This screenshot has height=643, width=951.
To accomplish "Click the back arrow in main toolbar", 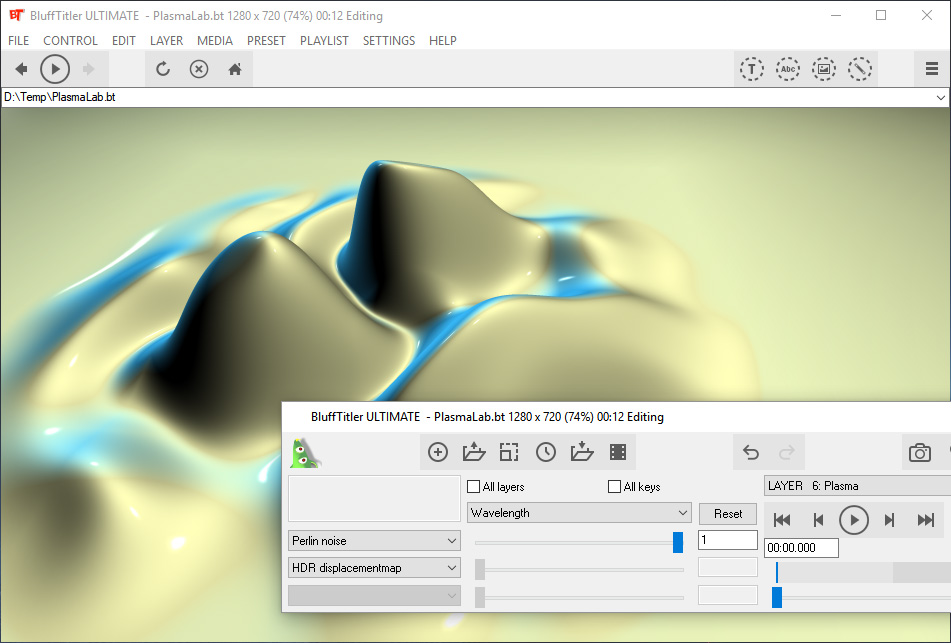I will click(21, 69).
